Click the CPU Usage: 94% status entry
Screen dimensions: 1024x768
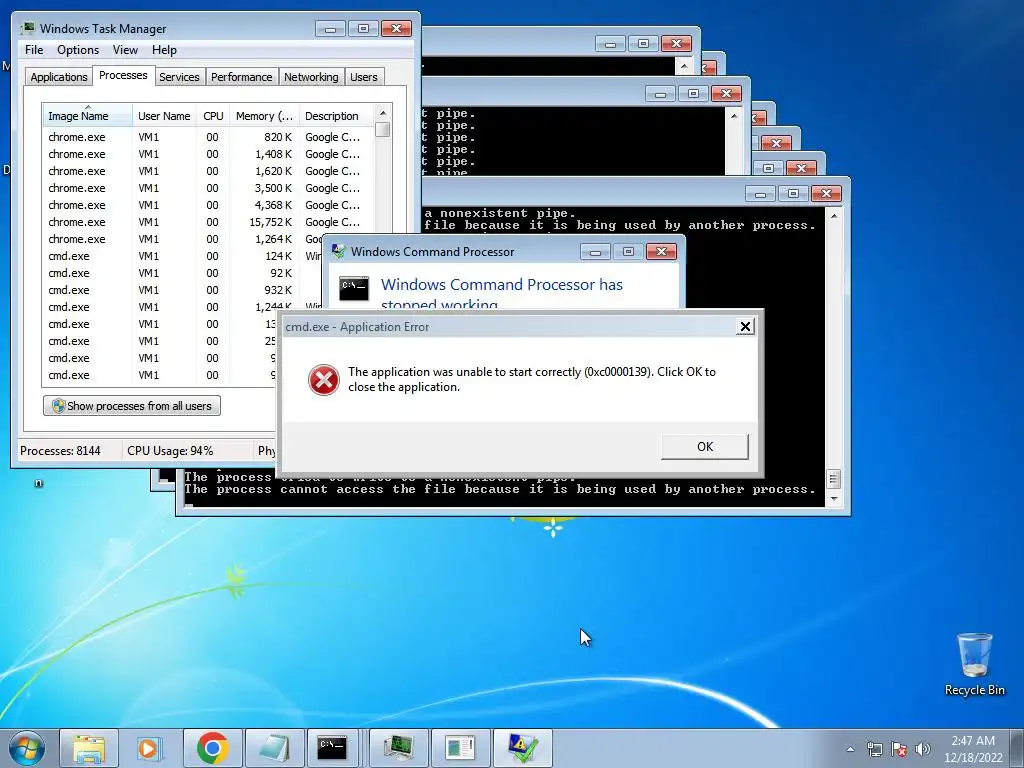pyautogui.click(x=170, y=451)
